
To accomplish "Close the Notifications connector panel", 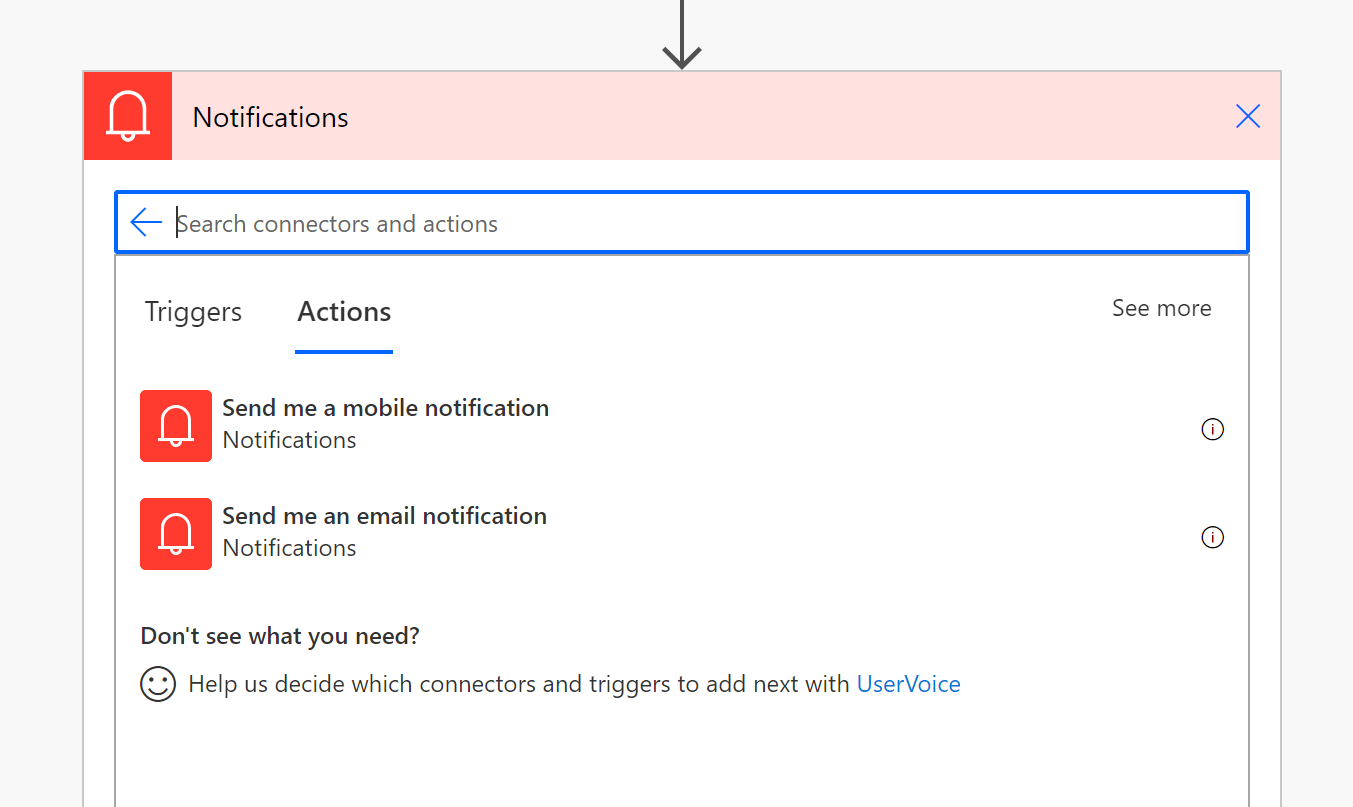I will pyautogui.click(x=1248, y=117).
